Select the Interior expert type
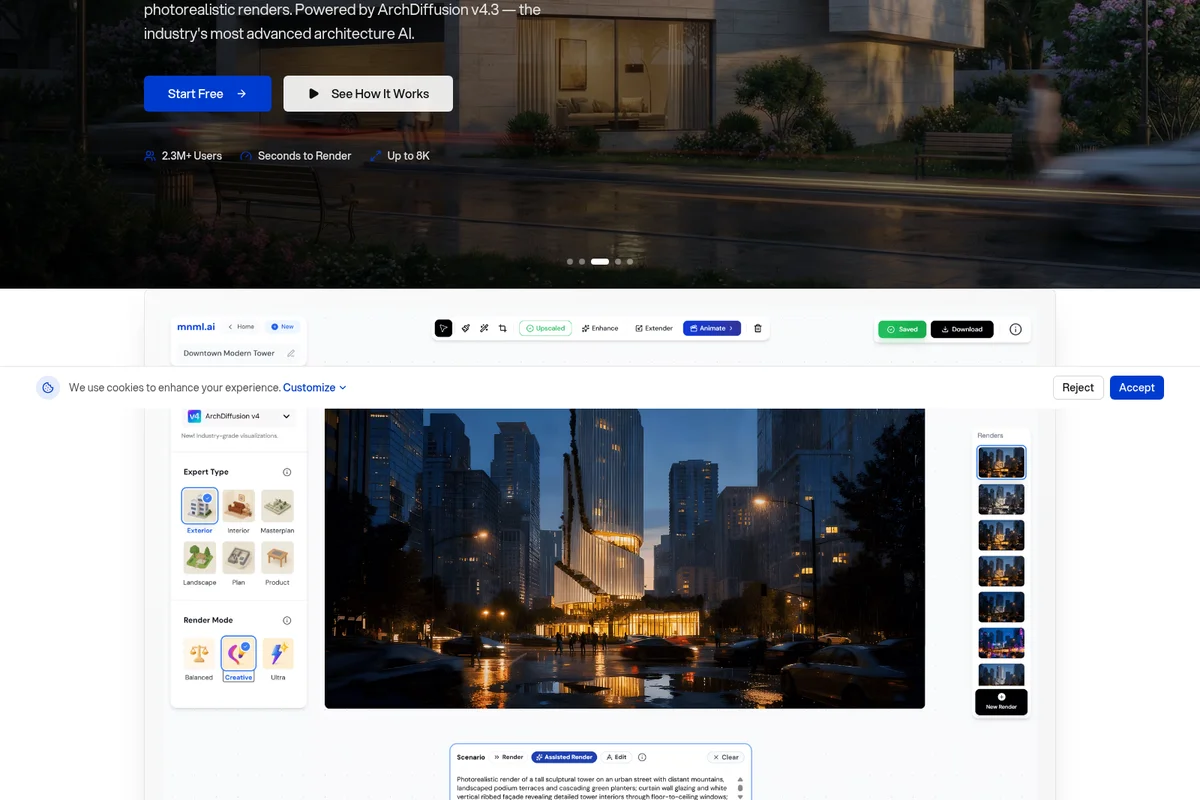Image resolution: width=1200 pixels, height=800 pixels. click(238, 507)
